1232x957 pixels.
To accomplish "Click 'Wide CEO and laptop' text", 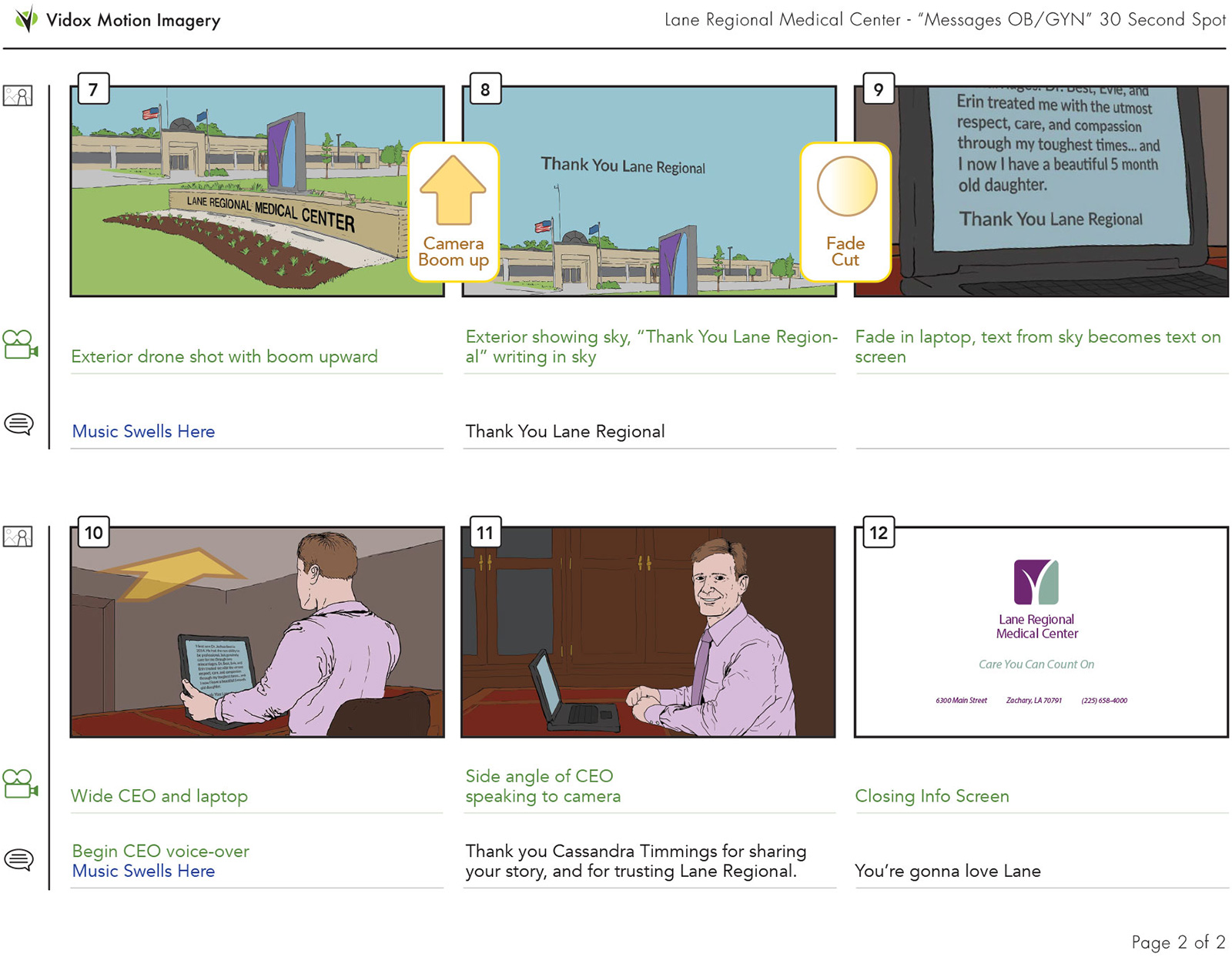I will 159,796.
